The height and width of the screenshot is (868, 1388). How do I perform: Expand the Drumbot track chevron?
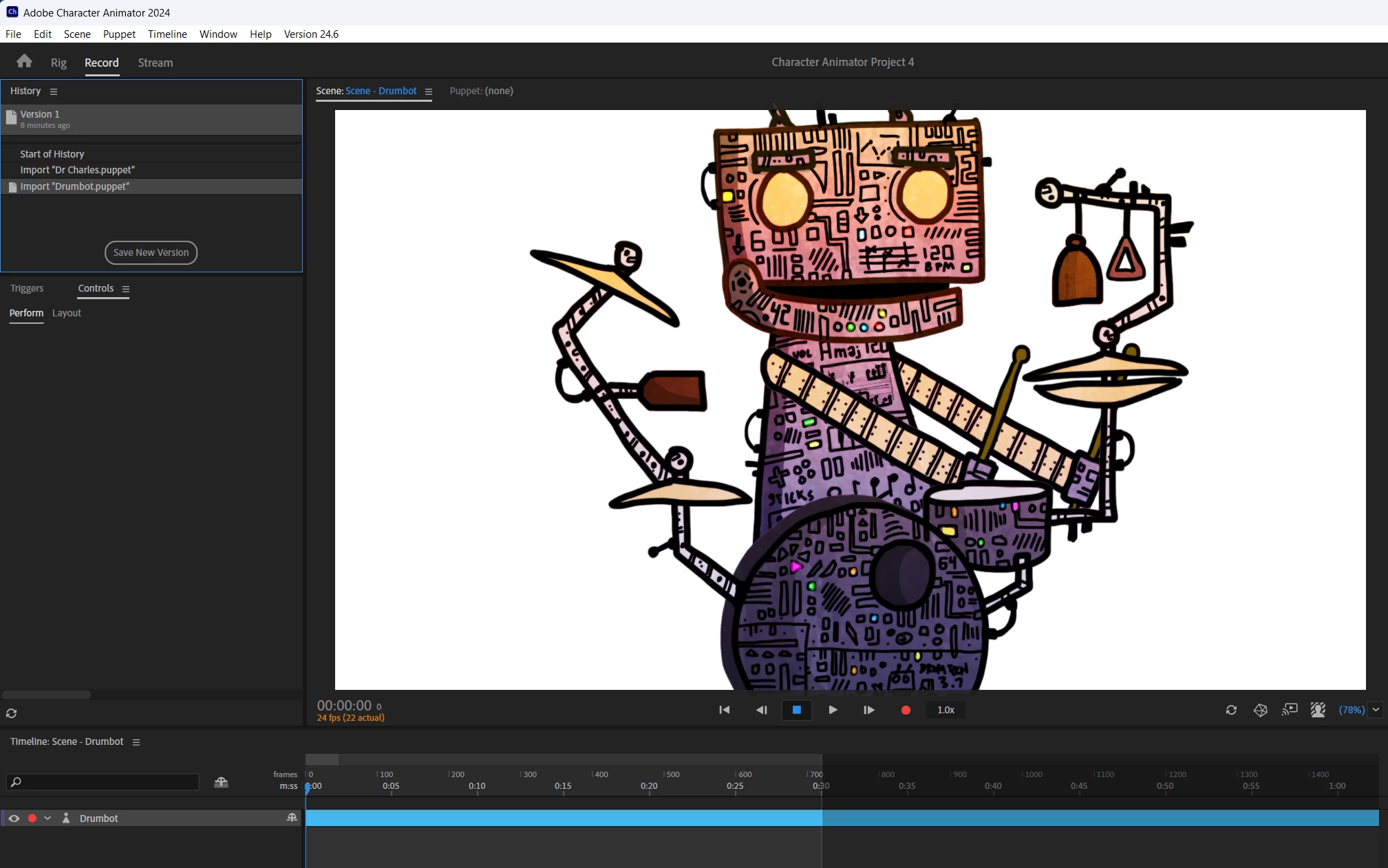(47, 818)
